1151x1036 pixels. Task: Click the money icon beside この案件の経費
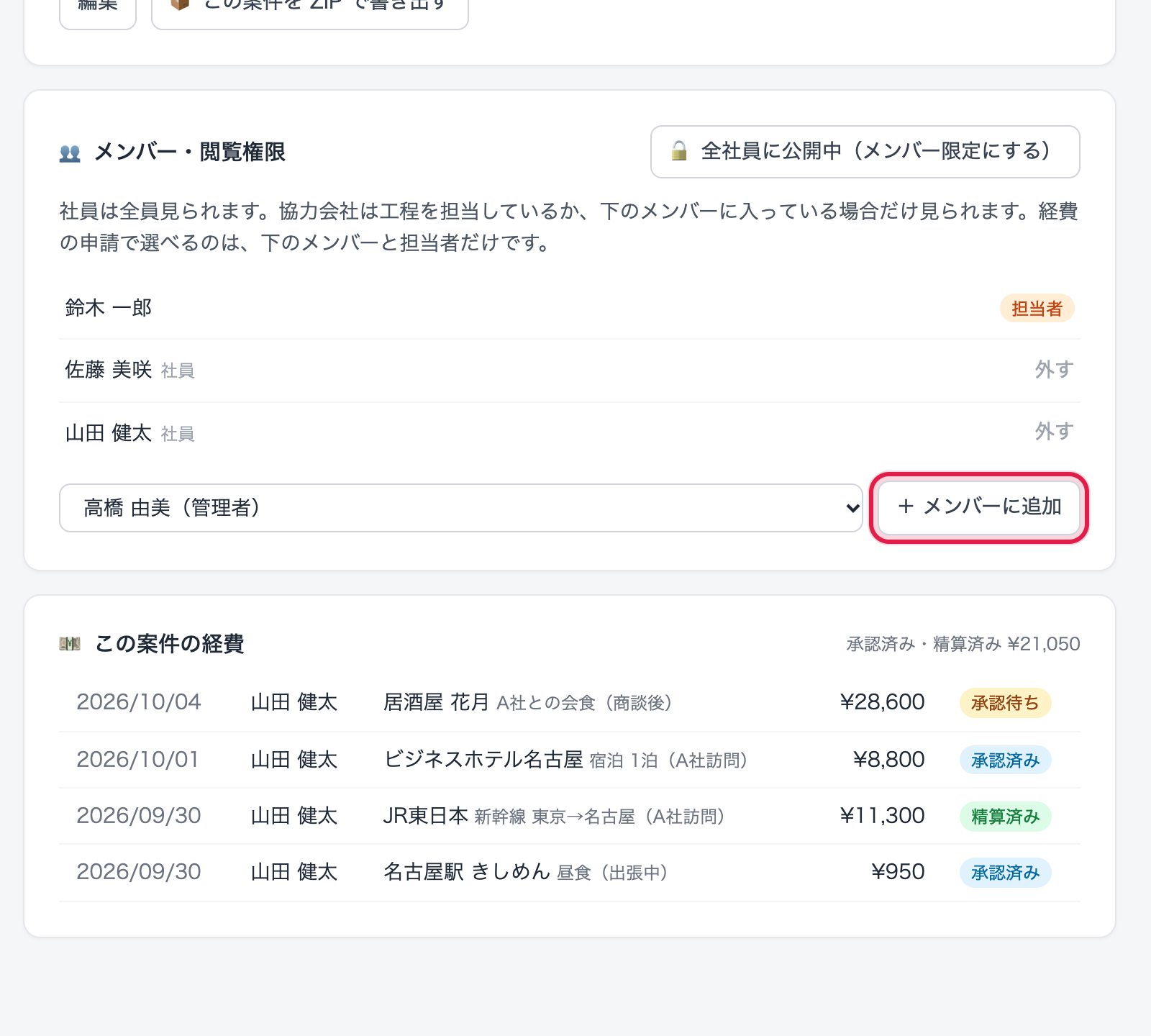[x=70, y=644]
